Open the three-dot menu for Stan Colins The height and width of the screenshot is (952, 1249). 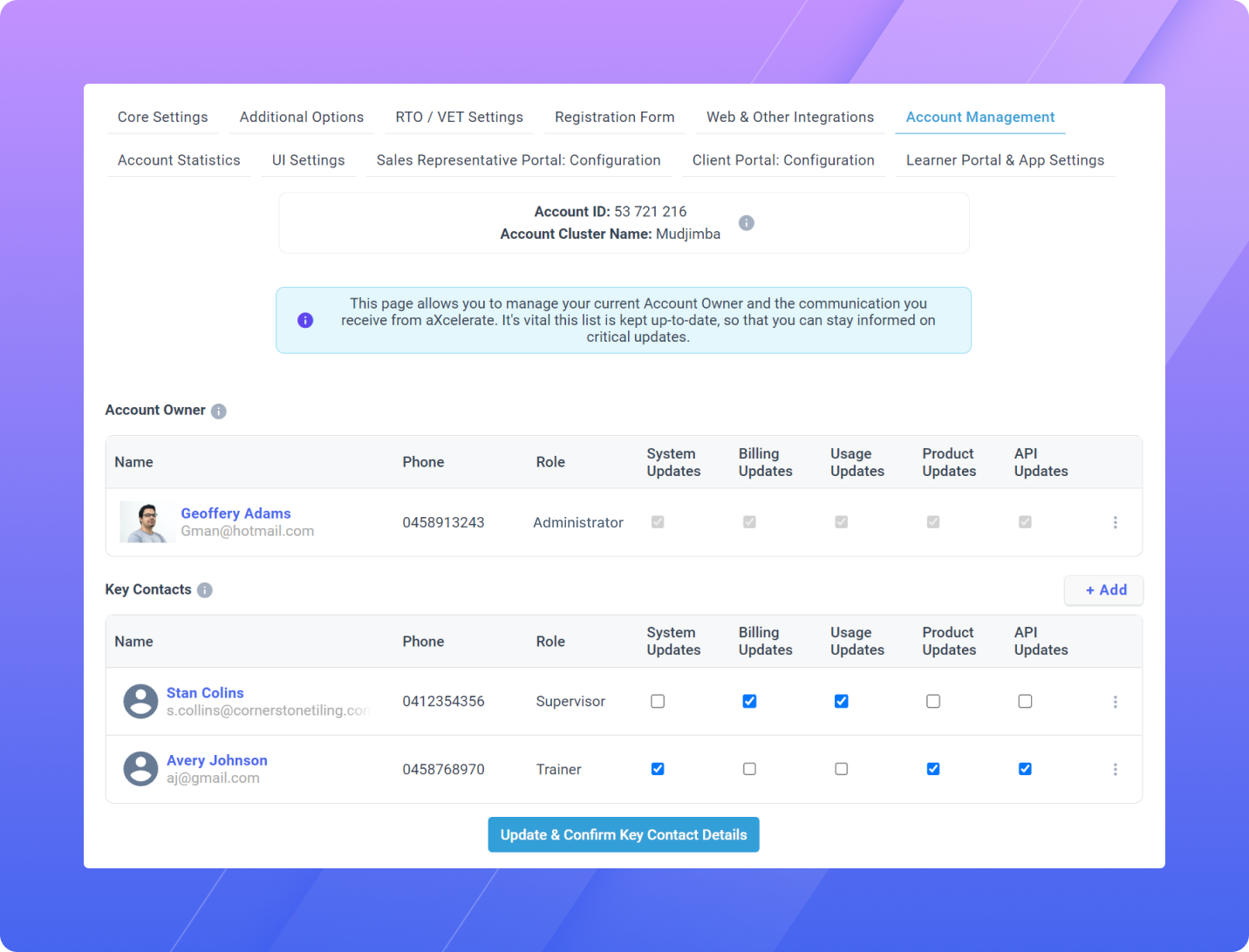pos(1116,701)
